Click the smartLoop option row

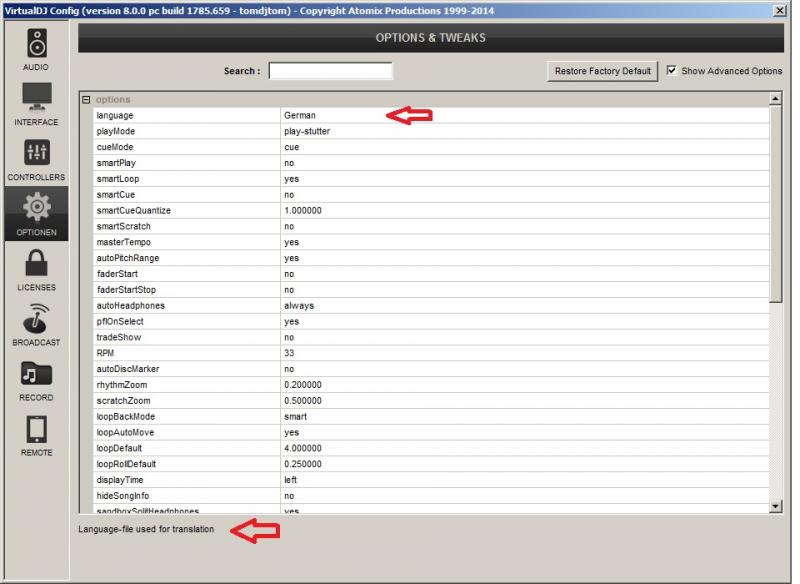(431, 179)
